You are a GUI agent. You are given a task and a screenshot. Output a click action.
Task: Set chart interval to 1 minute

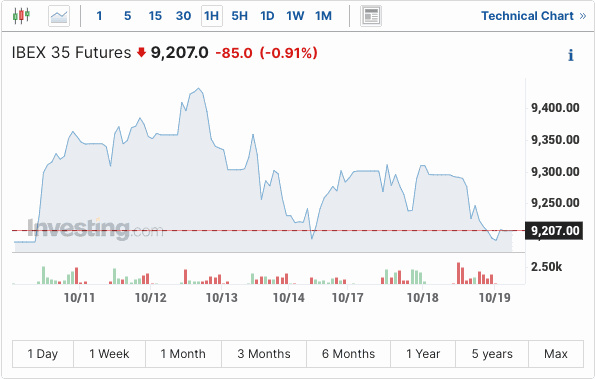[99, 16]
